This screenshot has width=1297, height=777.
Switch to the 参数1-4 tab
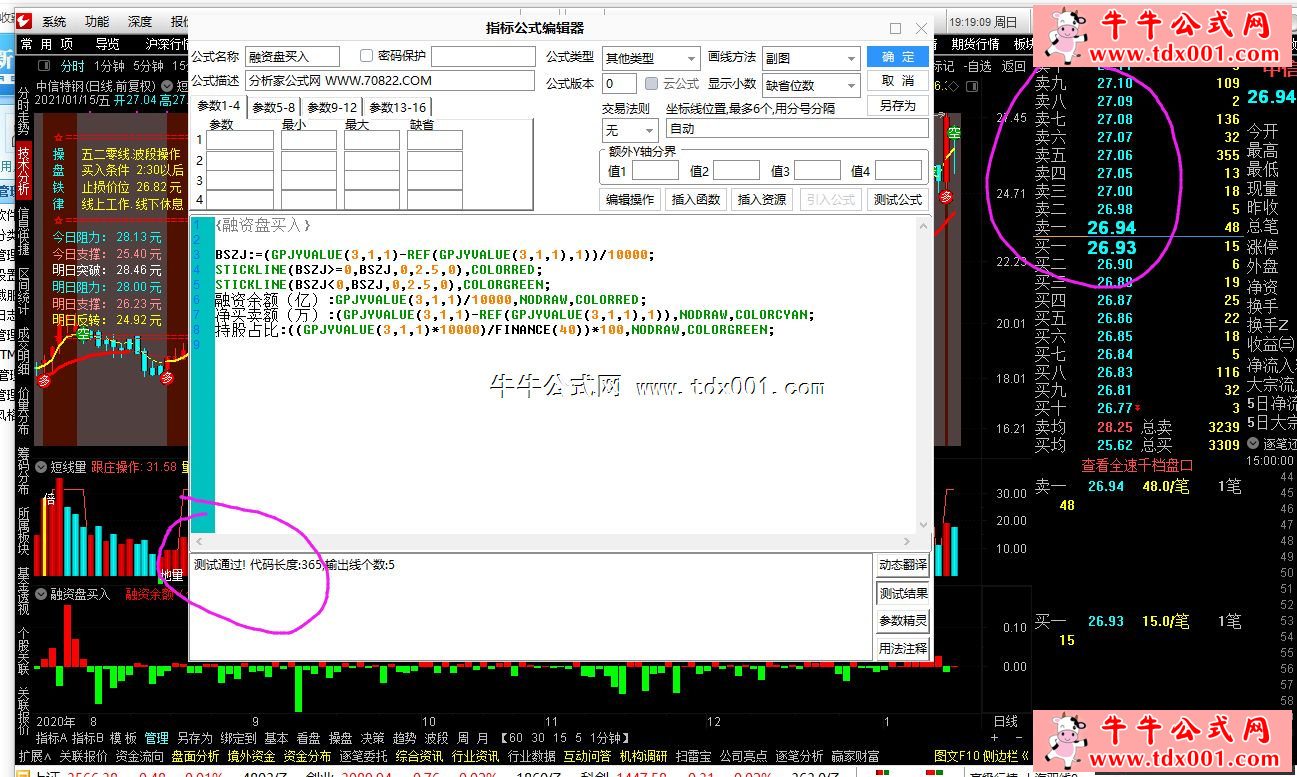pos(218,106)
